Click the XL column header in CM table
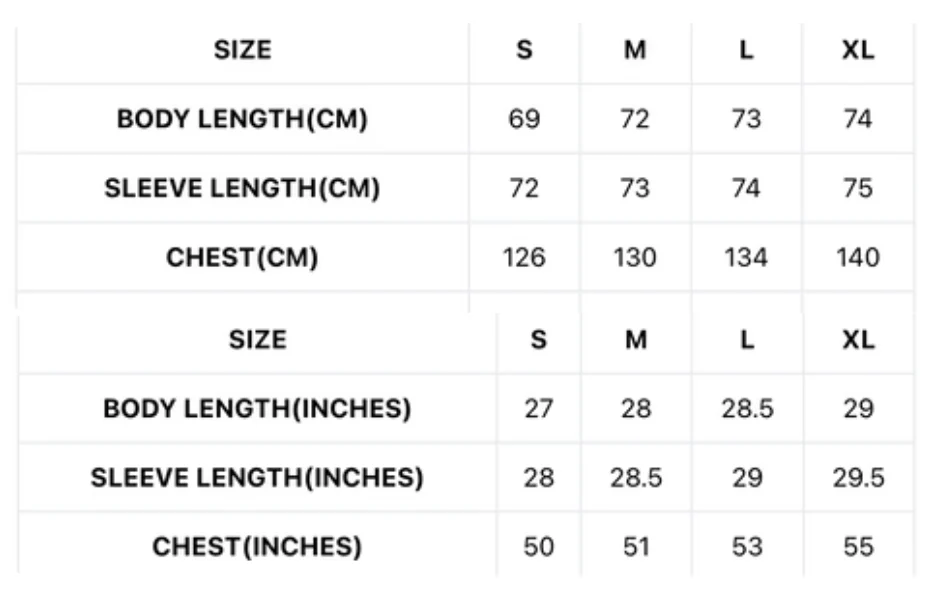Image resolution: width=934 pixels, height=590 pixels. coord(857,50)
